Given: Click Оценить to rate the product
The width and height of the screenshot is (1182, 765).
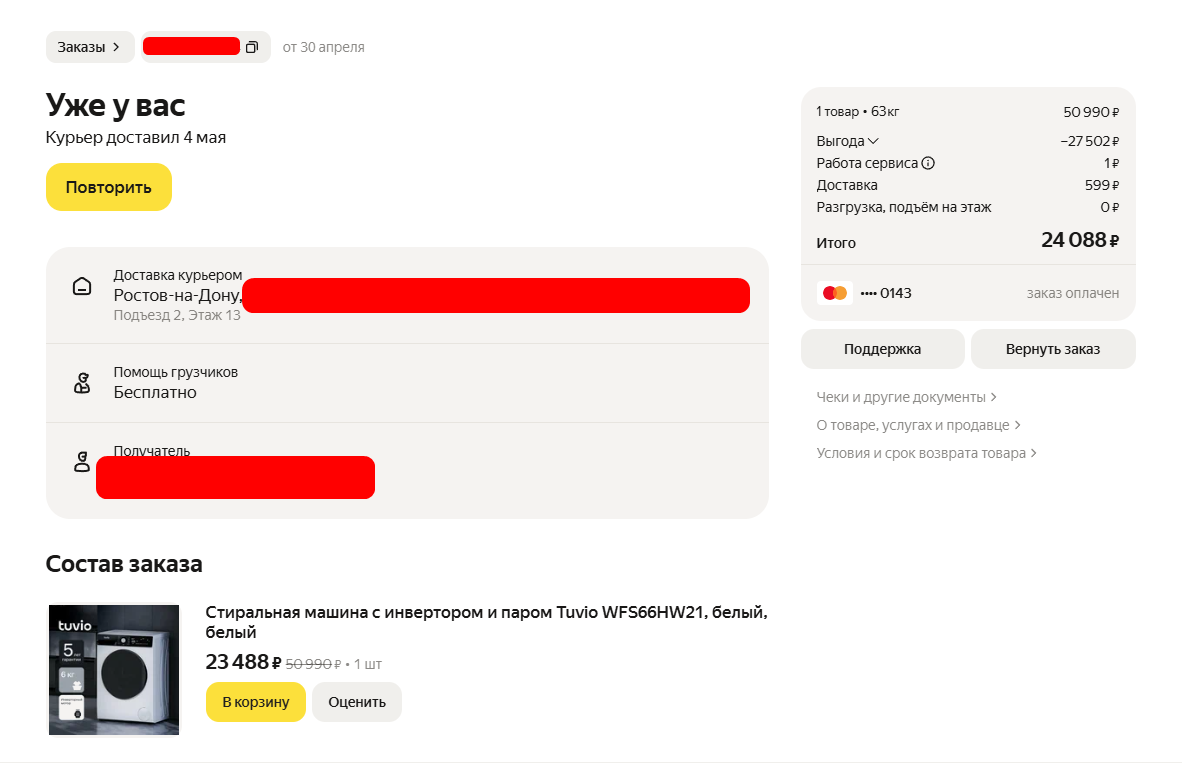Looking at the screenshot, I should click(357, 702).
